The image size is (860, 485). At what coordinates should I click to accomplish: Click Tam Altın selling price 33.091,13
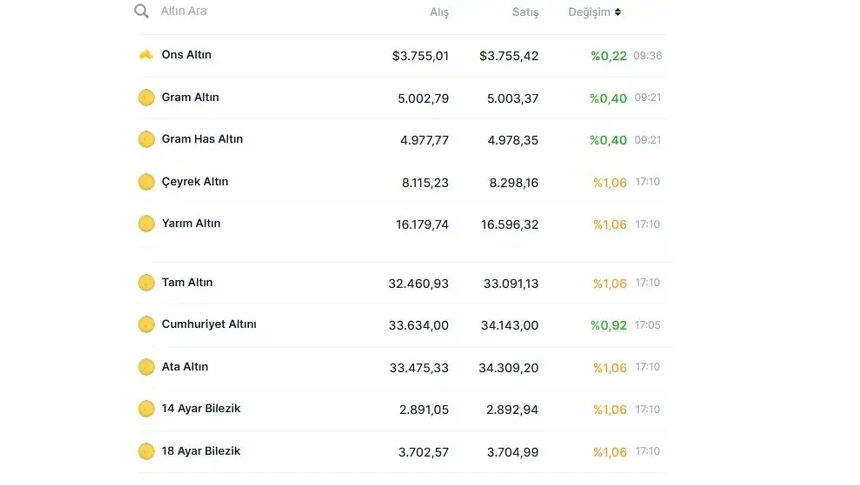click(510, 284)
